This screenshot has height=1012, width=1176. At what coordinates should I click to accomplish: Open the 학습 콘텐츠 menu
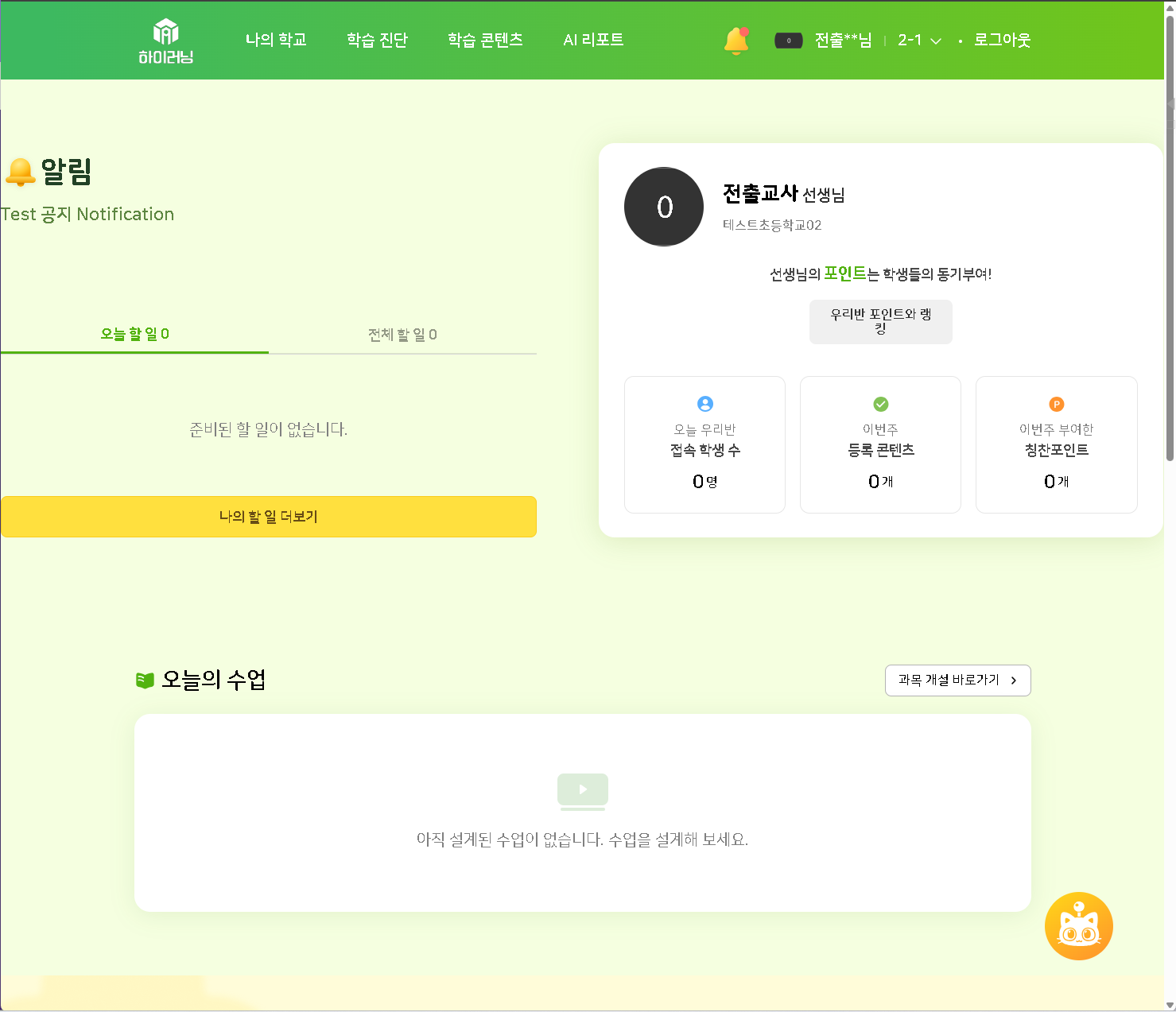click(485, 40)
